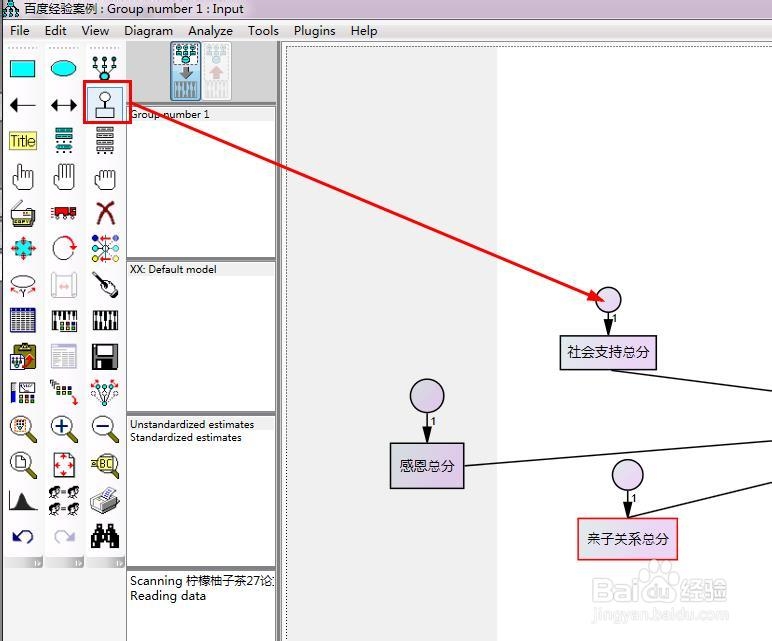Select the reposition diagram scroll tool
The width and height of the screenshot is (772, 641).
pos(64,285)
